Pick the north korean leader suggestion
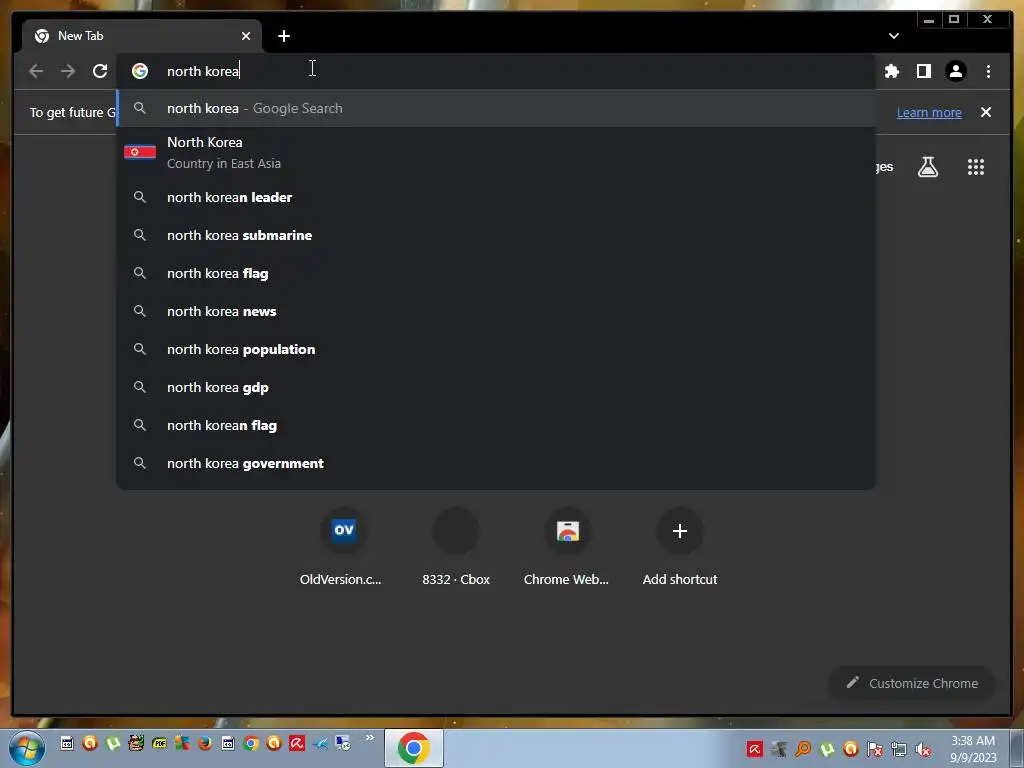1024x768 pixels. point(496,197)
